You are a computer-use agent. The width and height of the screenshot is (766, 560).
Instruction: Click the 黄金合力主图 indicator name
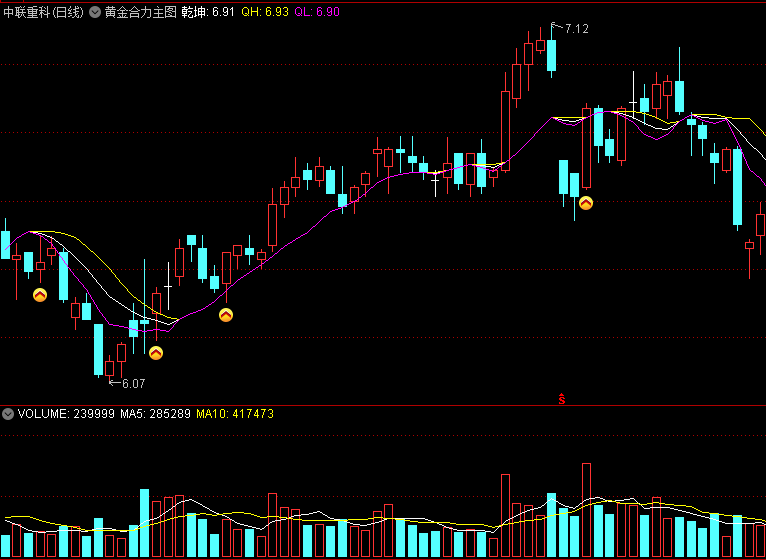pos(140,12)
